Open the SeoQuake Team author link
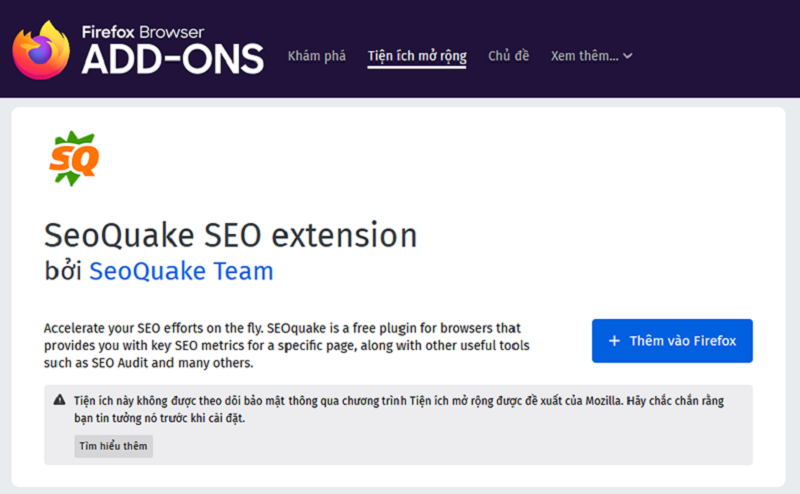The image size is (800, 494). tap(181, 271)
